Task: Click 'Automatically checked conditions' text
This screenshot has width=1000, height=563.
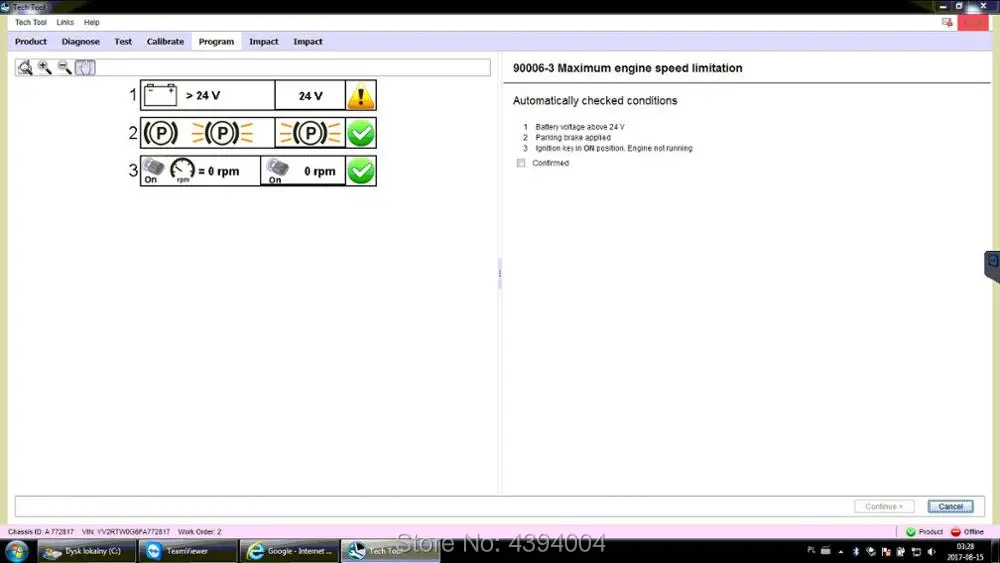Action: (x=595, y=101)
